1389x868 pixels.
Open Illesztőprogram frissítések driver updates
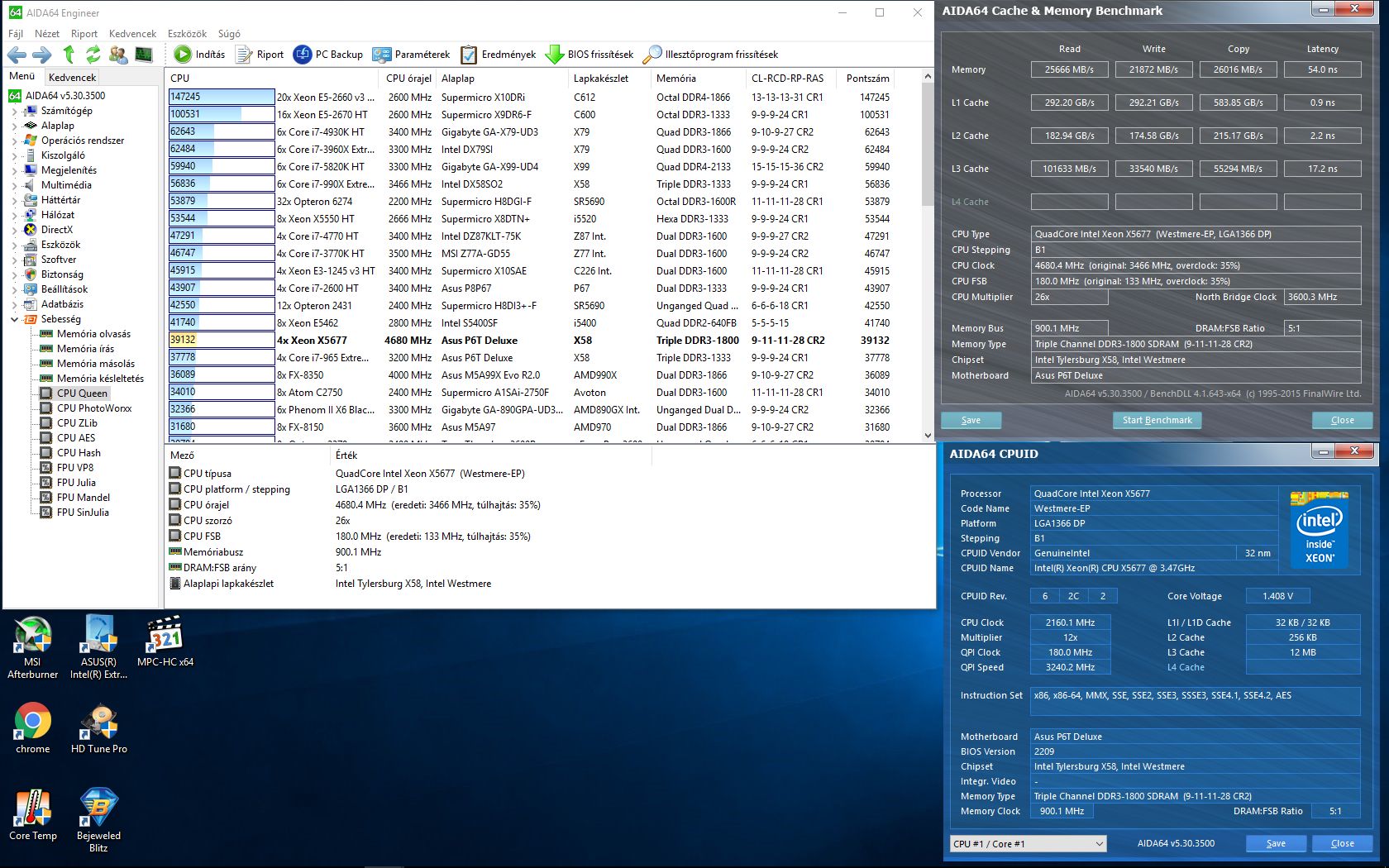coord(710,55)
